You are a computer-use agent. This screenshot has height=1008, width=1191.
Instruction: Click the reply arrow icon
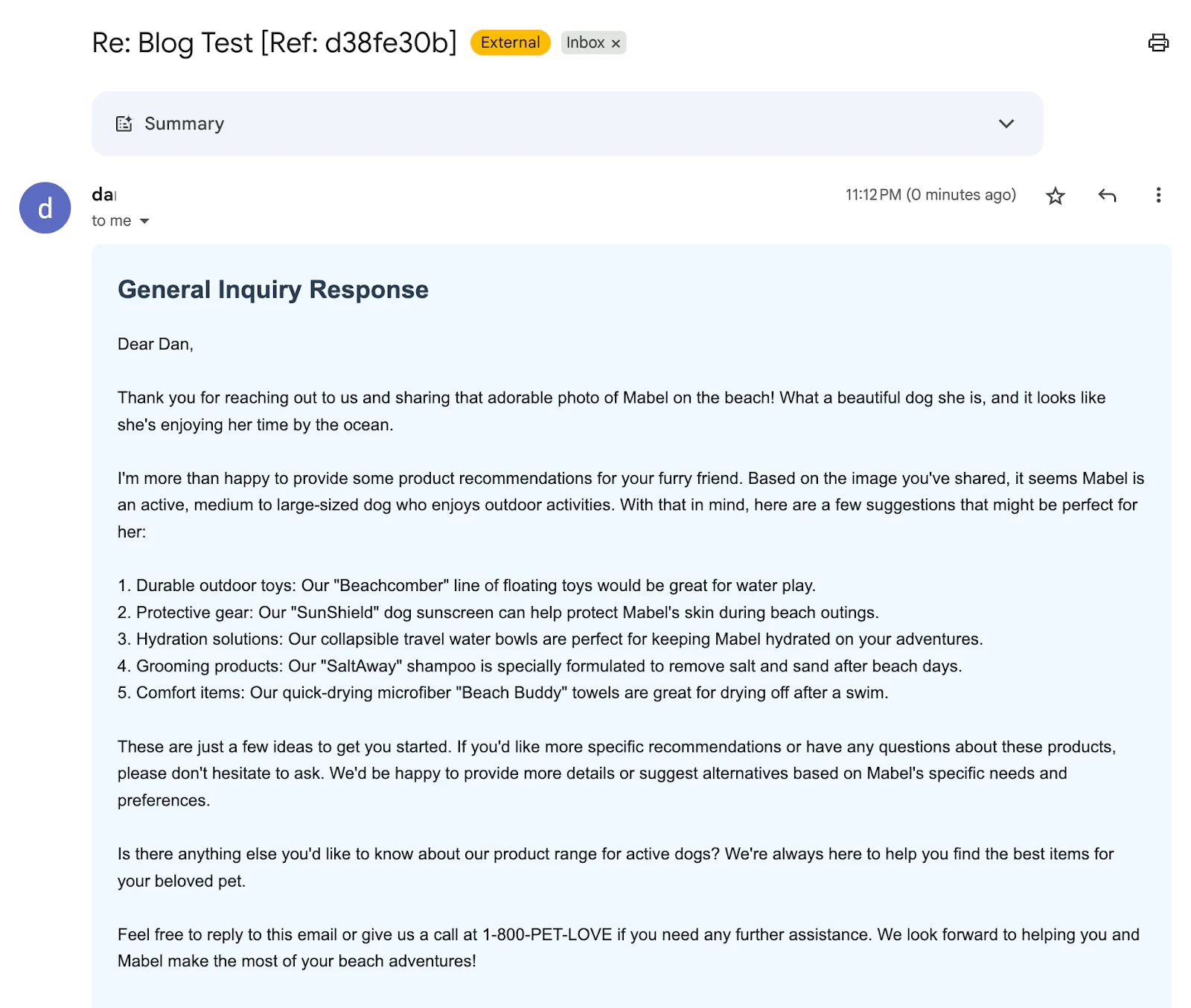pos(1107,196)
